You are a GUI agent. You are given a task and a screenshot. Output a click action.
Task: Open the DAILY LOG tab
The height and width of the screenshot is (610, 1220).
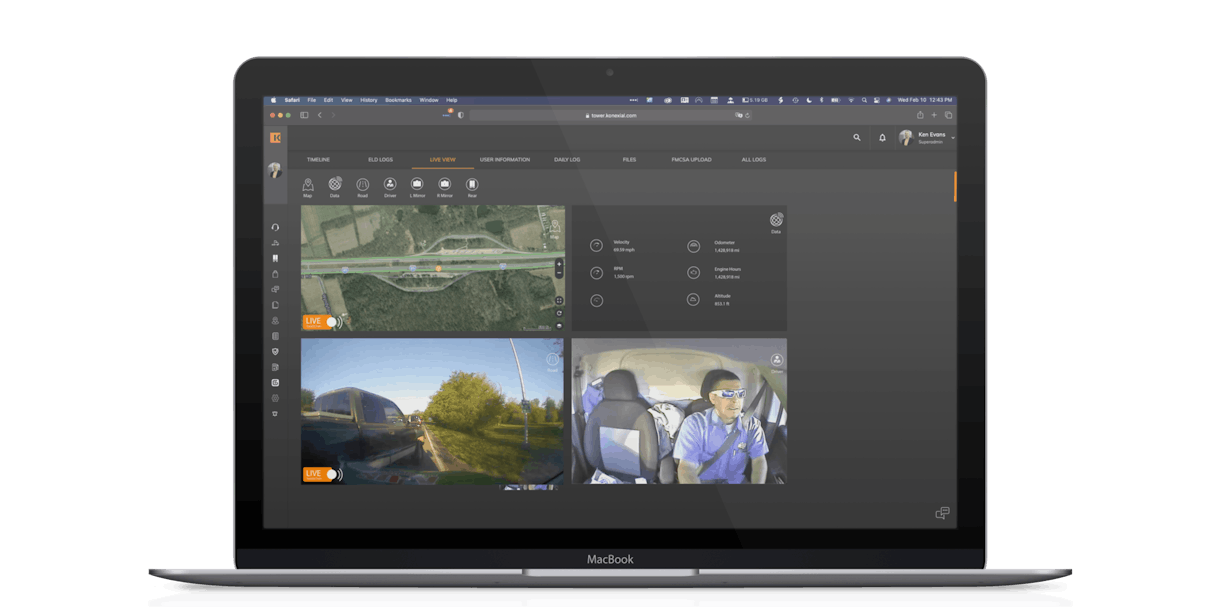point(567,160)
